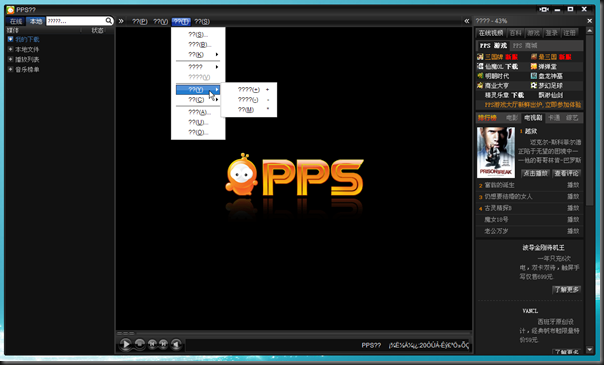604x365 pixels.
Task: Open the 注册 tab
Action: pos(570,33)
